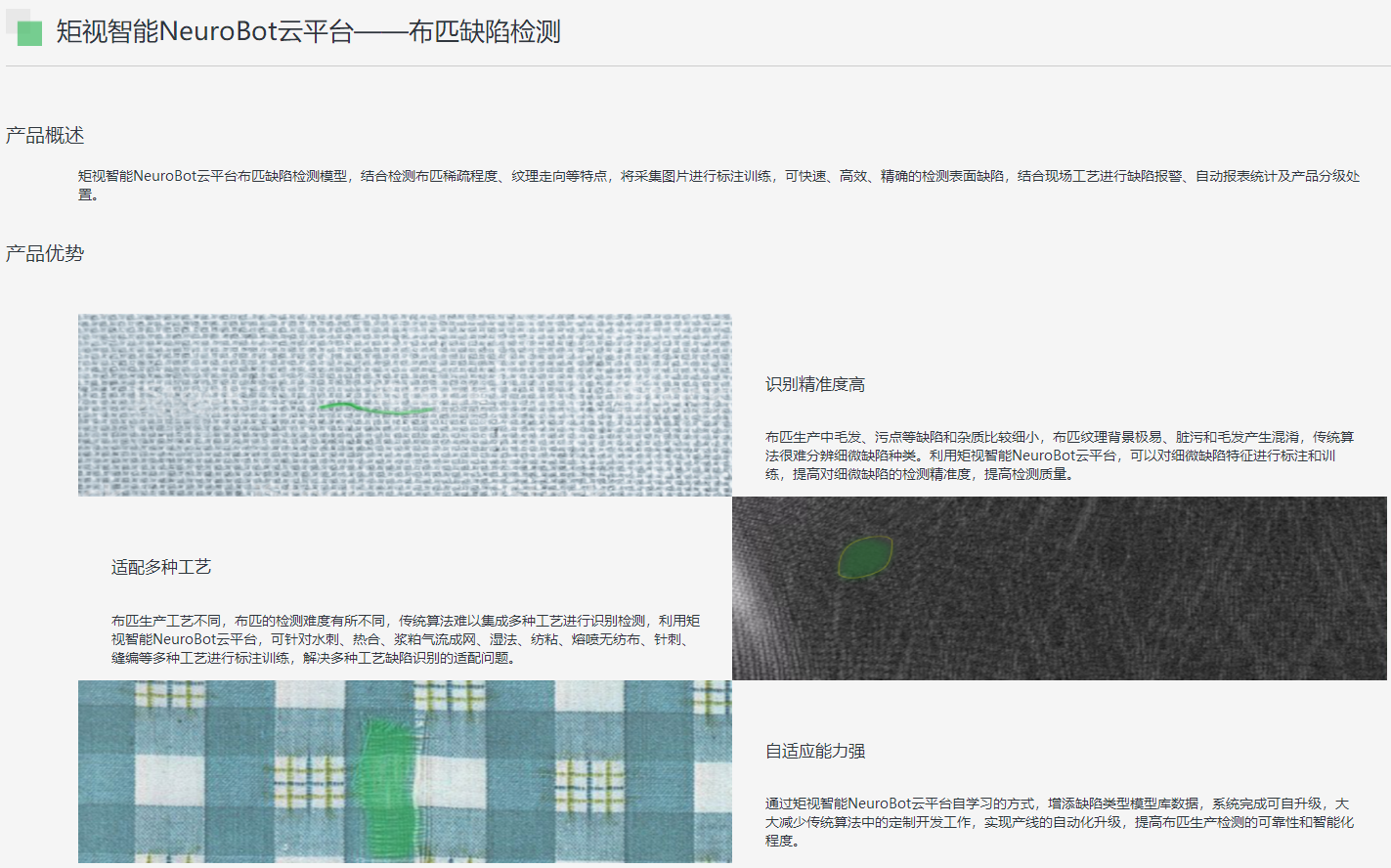Click the paragraph starting 通过矩视智能NeuroBot云平台自学习
1391x868 pixels.
(x=1060, y=822)
